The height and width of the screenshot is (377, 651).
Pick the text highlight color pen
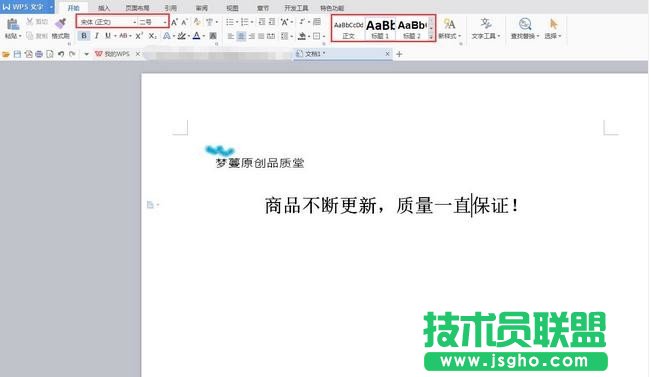[181, 36]
